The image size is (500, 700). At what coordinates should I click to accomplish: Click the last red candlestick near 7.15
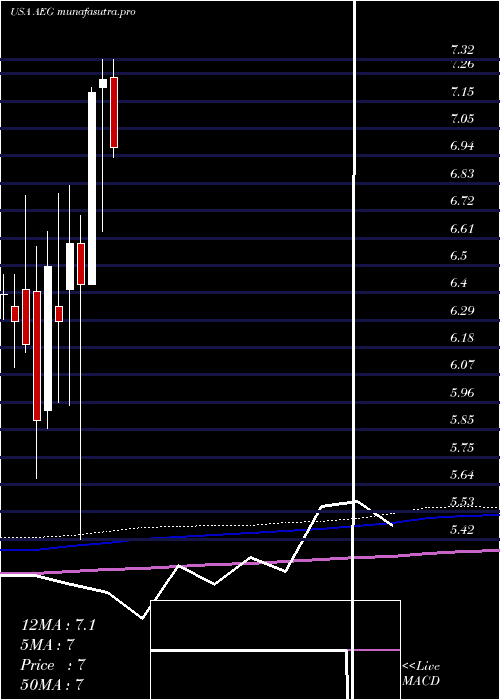114,112
